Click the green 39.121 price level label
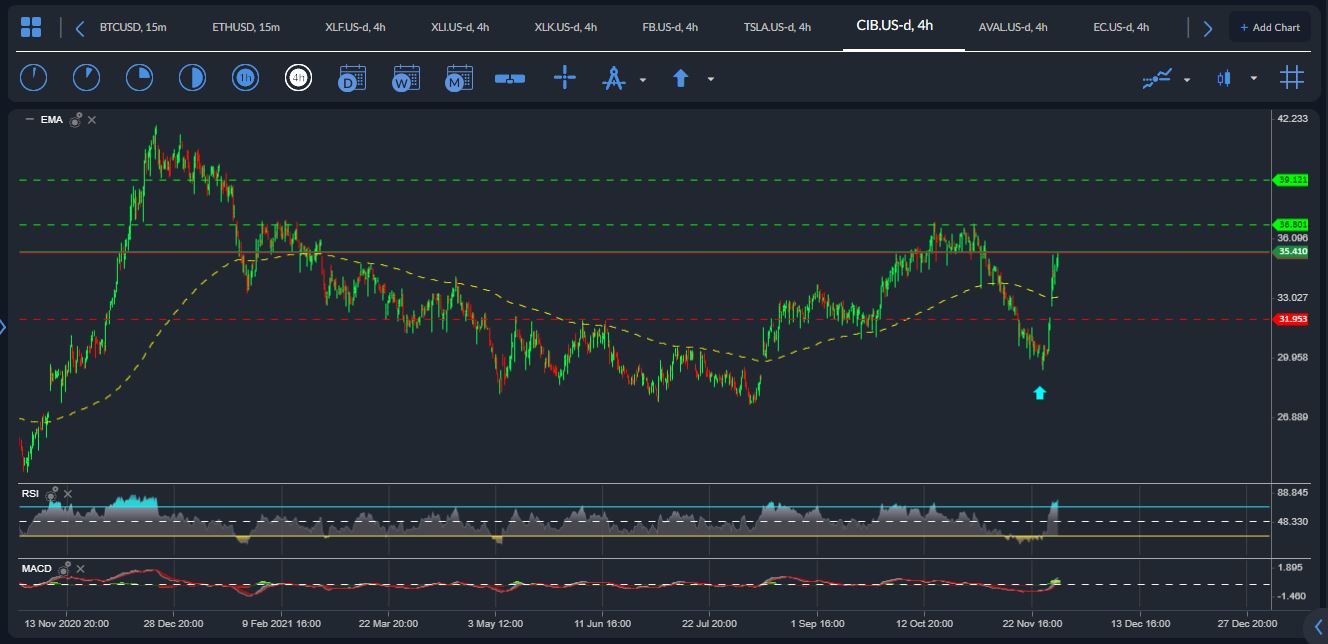 pos(1291,180)
